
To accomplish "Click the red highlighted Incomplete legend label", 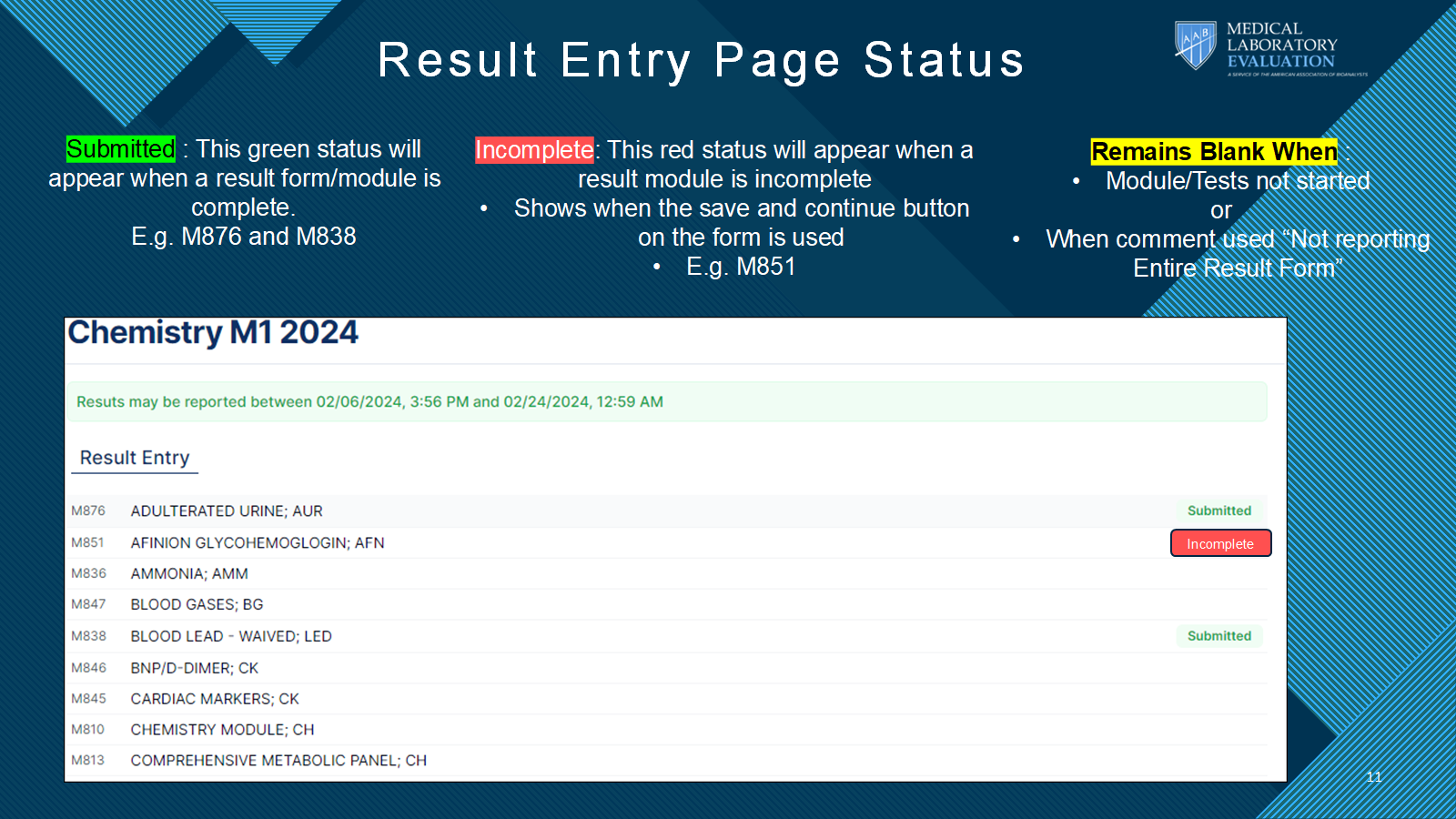I will click(534, 150).
